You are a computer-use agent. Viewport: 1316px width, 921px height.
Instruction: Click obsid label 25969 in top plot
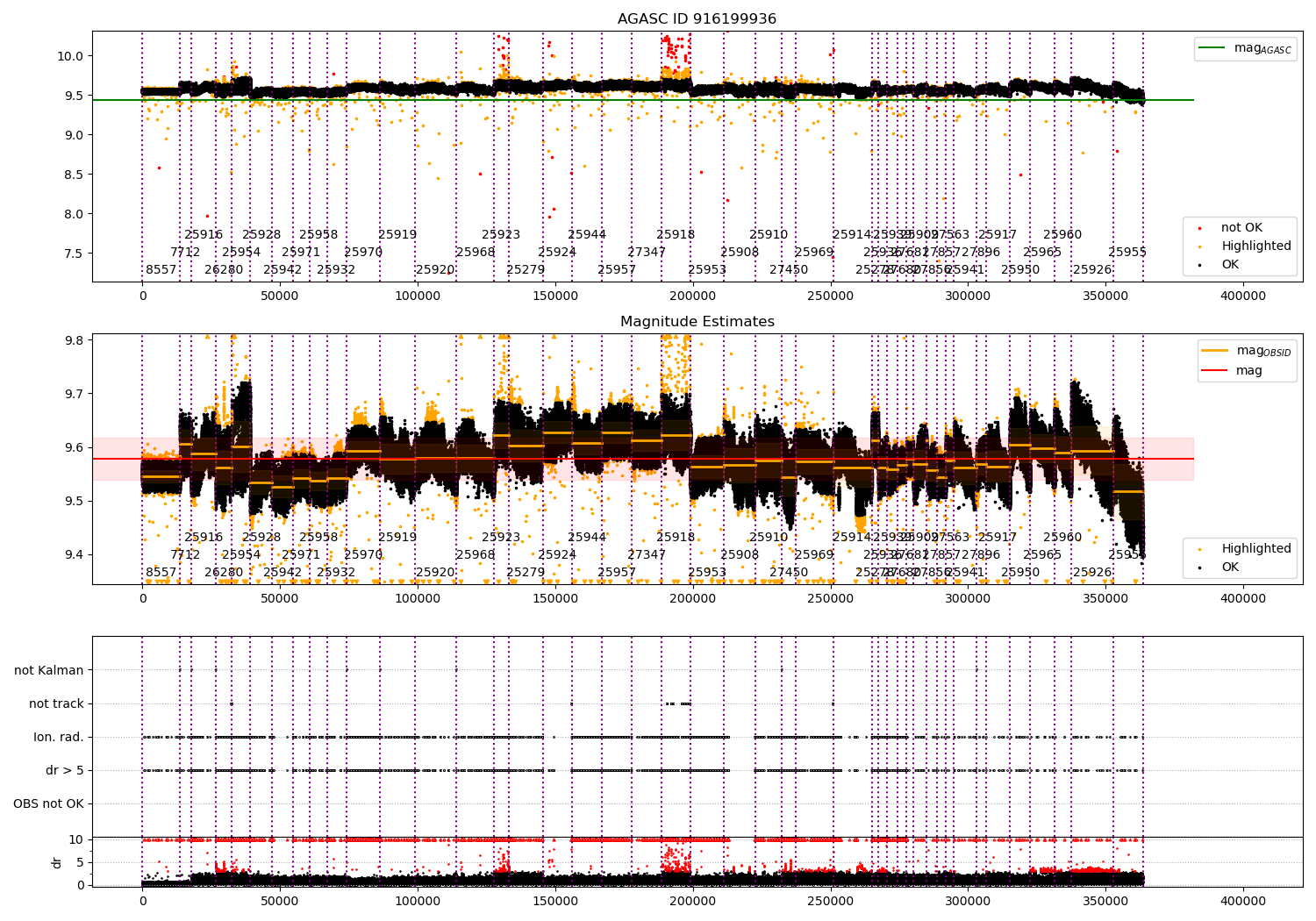(x=814, y=253)
